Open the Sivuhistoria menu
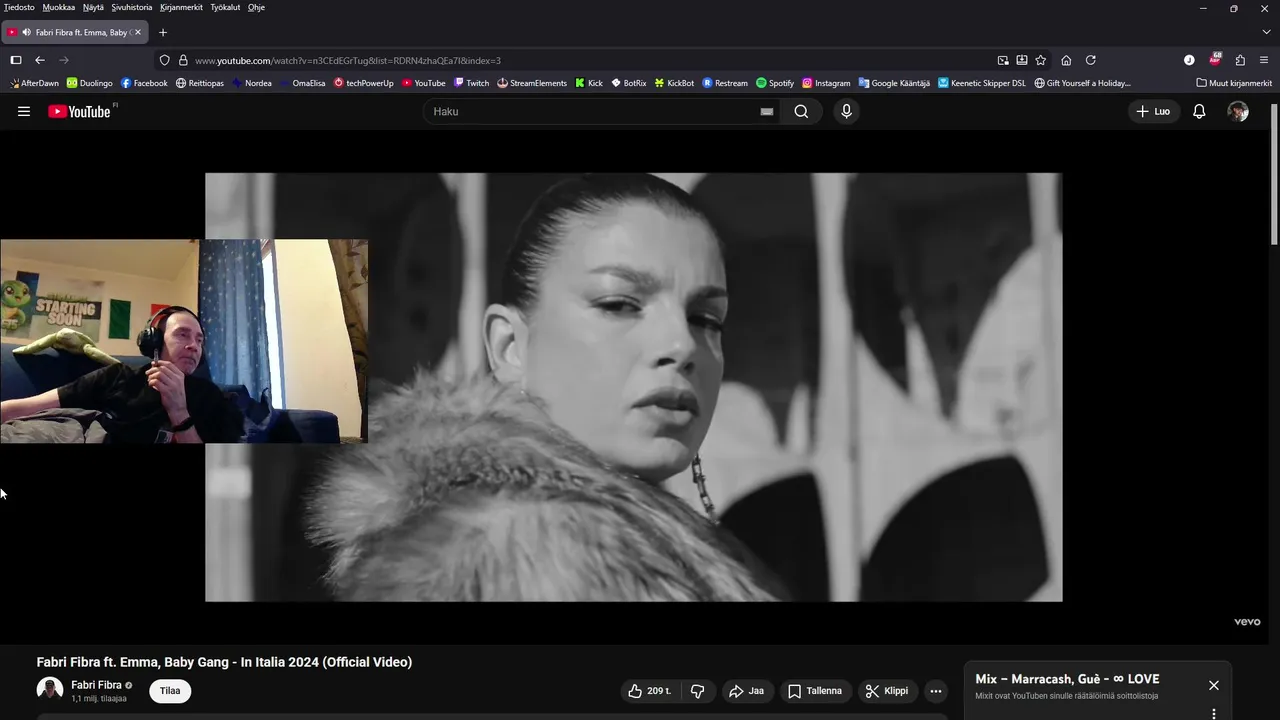This screenshot has height=720, width=1280. 132,7
